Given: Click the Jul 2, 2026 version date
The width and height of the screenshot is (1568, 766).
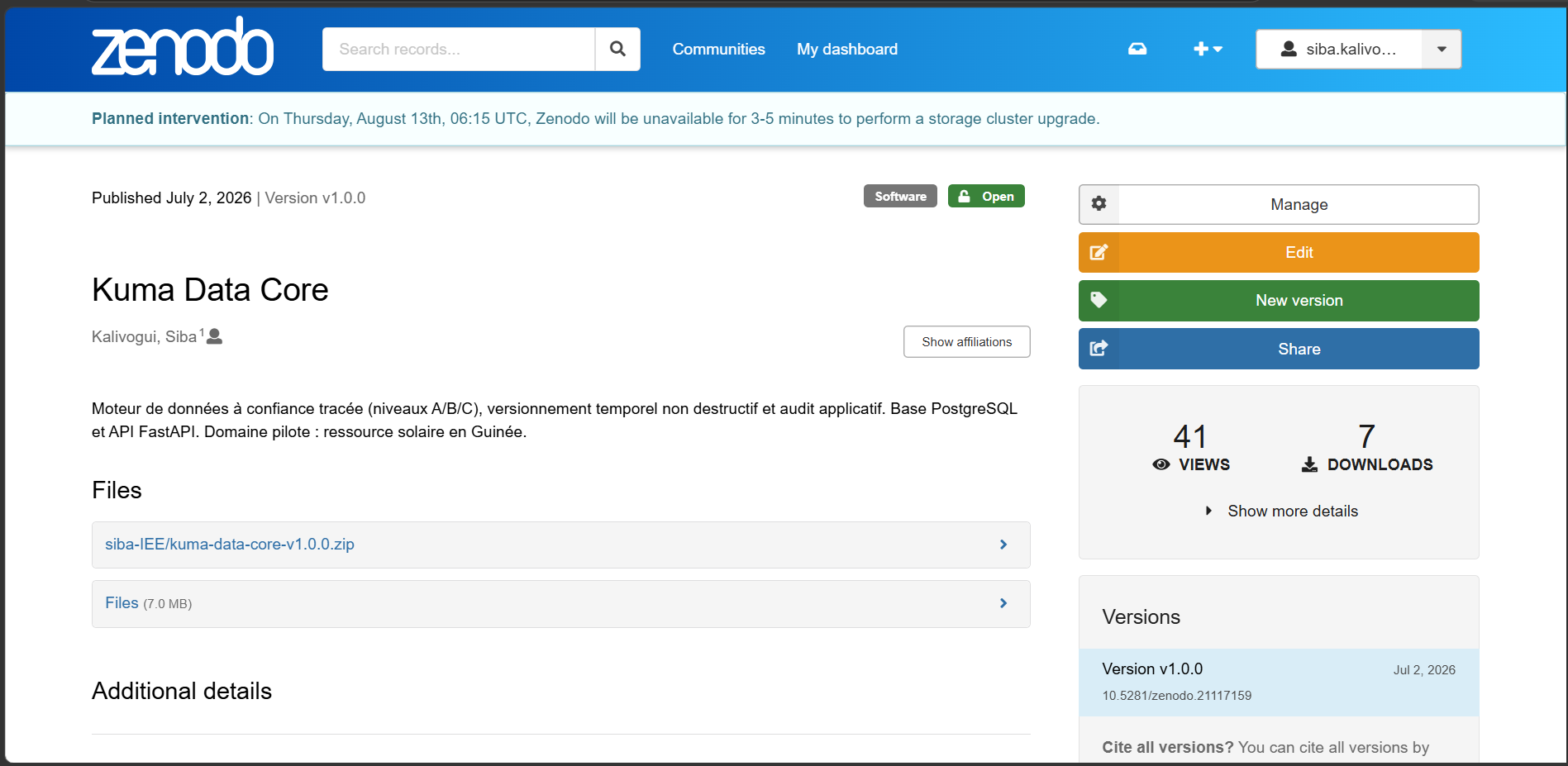Looking at the screenshot, I should click(x=1424, y=670).
